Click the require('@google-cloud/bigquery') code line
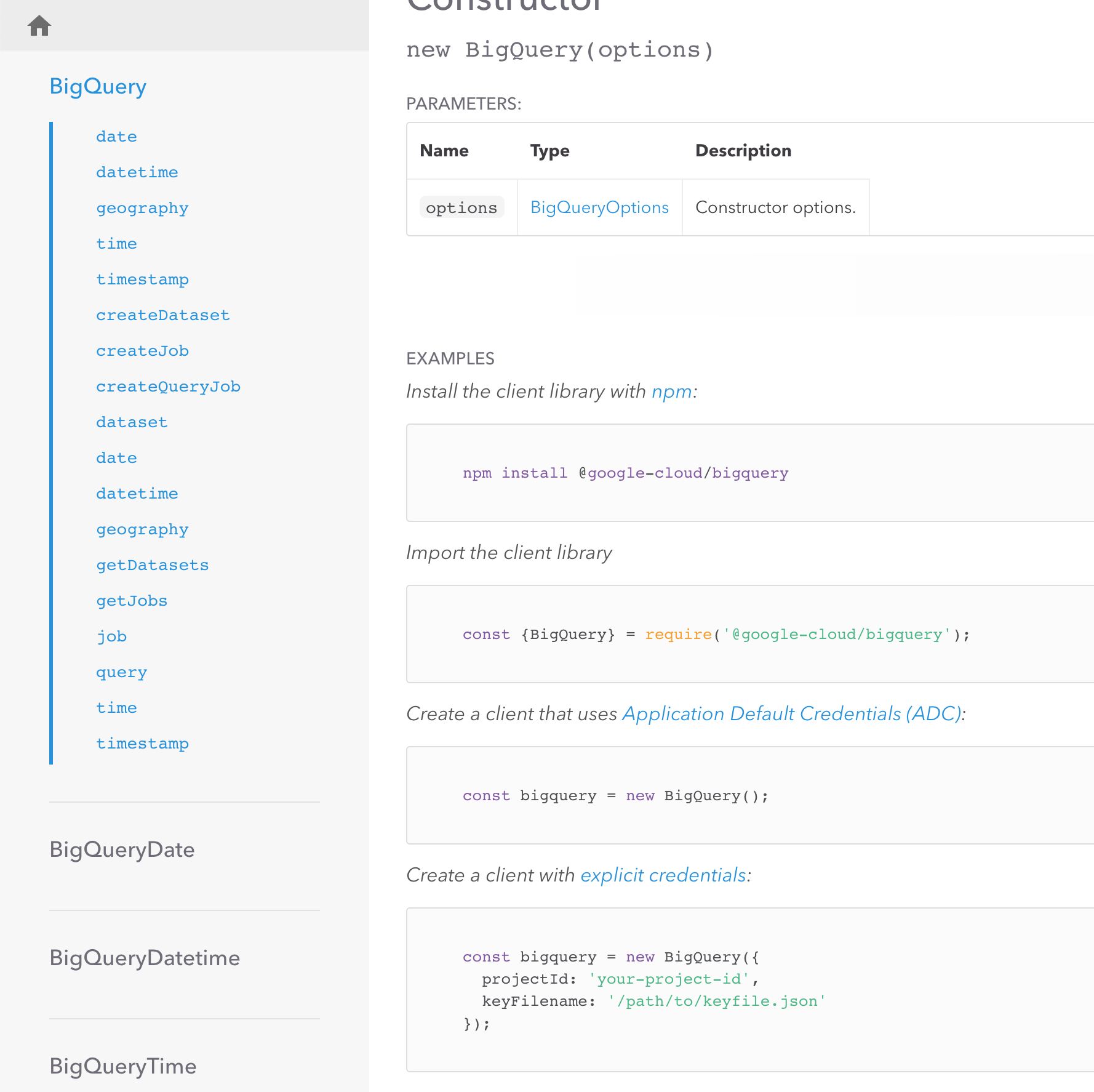The height and width of the screenshot is (1092, 1094). [716, 635]
